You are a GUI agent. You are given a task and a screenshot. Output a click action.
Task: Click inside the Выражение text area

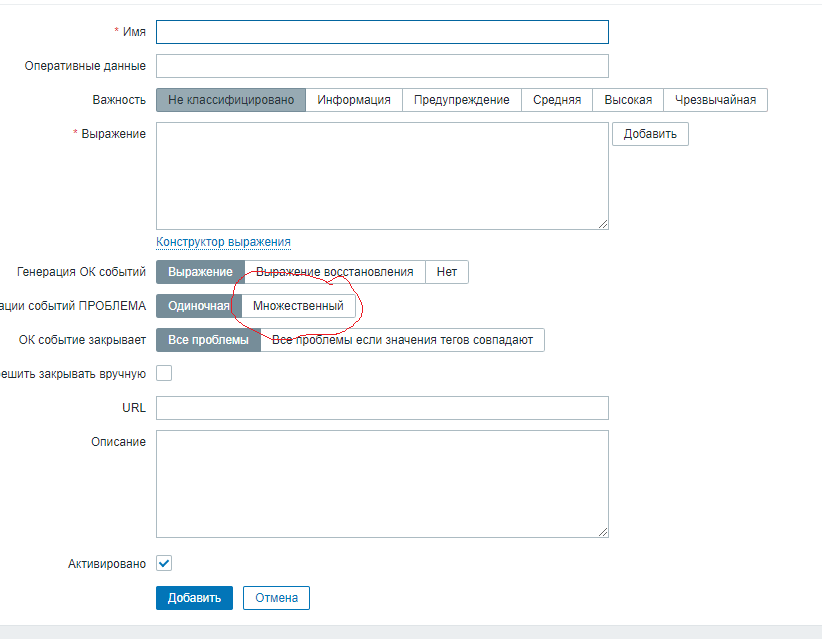click(382, 176)
